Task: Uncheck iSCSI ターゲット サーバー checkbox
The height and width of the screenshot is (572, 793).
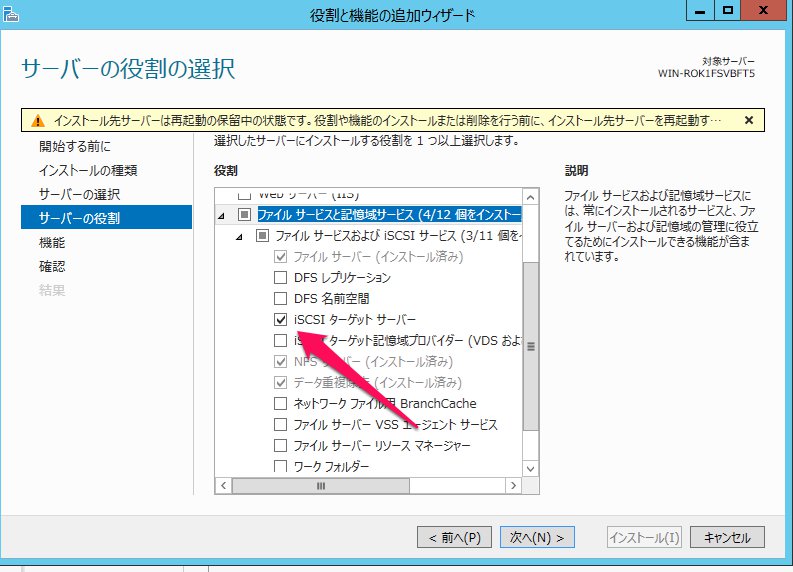Action: coord(281,320)
